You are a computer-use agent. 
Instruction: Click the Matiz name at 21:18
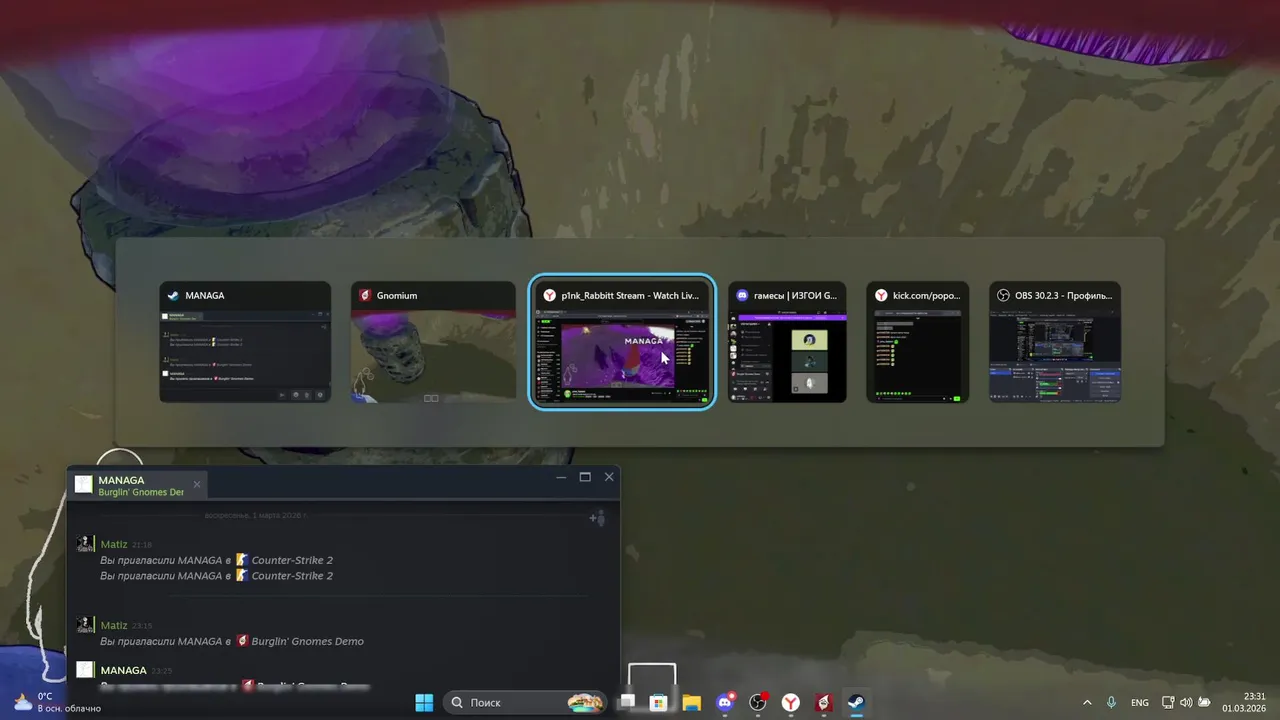pos(114,545)
